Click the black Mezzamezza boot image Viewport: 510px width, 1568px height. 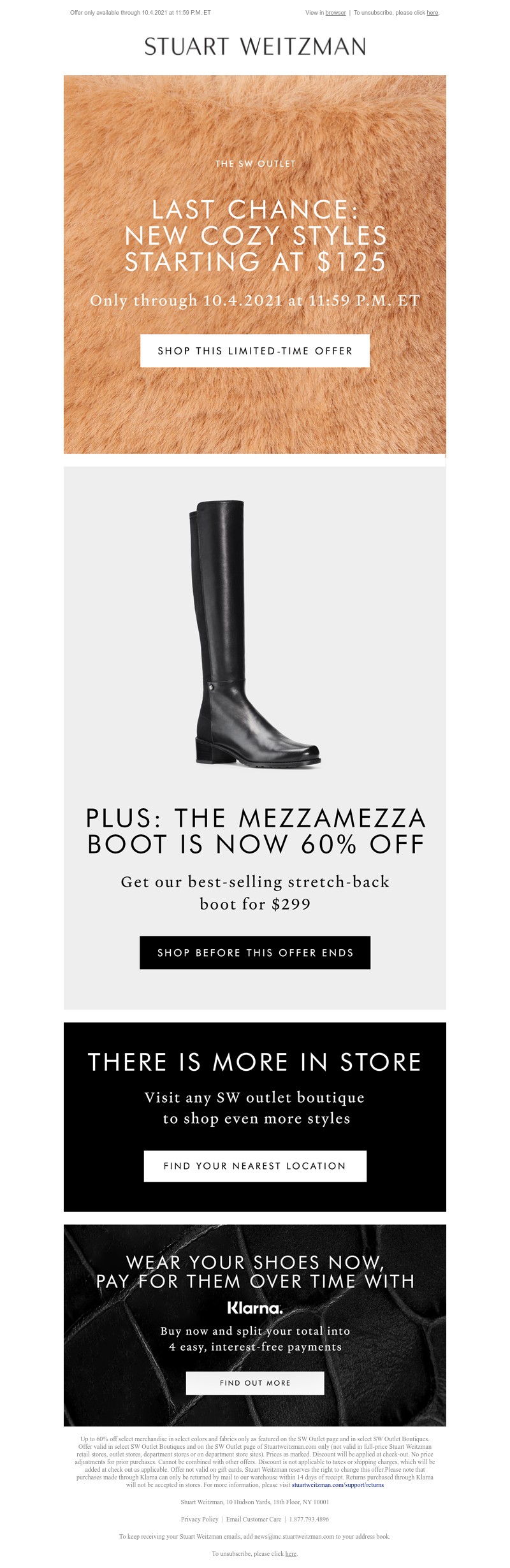[x=255, y=633]
